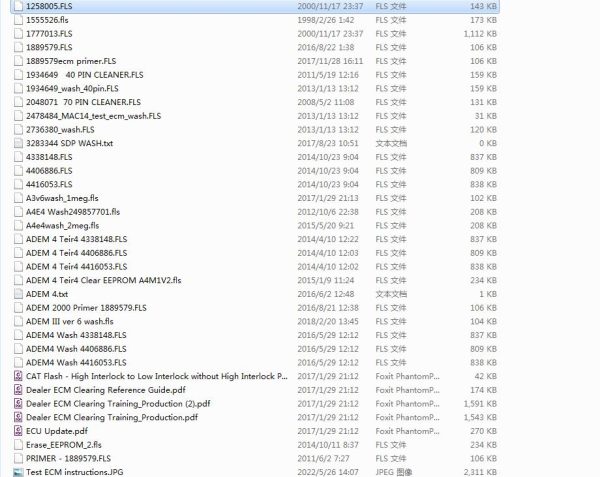Image resolution: width=600 pixels, height=477 pixels.
Task: Click the file icon of 2048071 70 PIN CLEANER.FLS
Action: click(18, 102)
